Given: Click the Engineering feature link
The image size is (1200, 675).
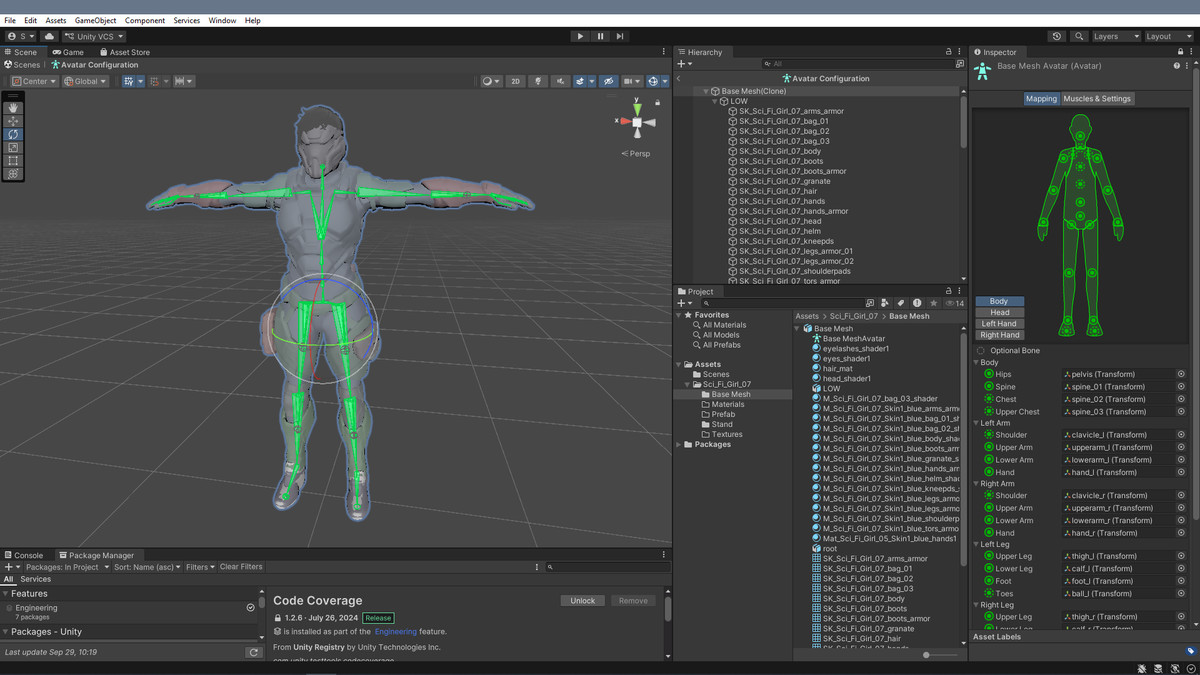Looking at the screenshot, I should tap(398, 632).
